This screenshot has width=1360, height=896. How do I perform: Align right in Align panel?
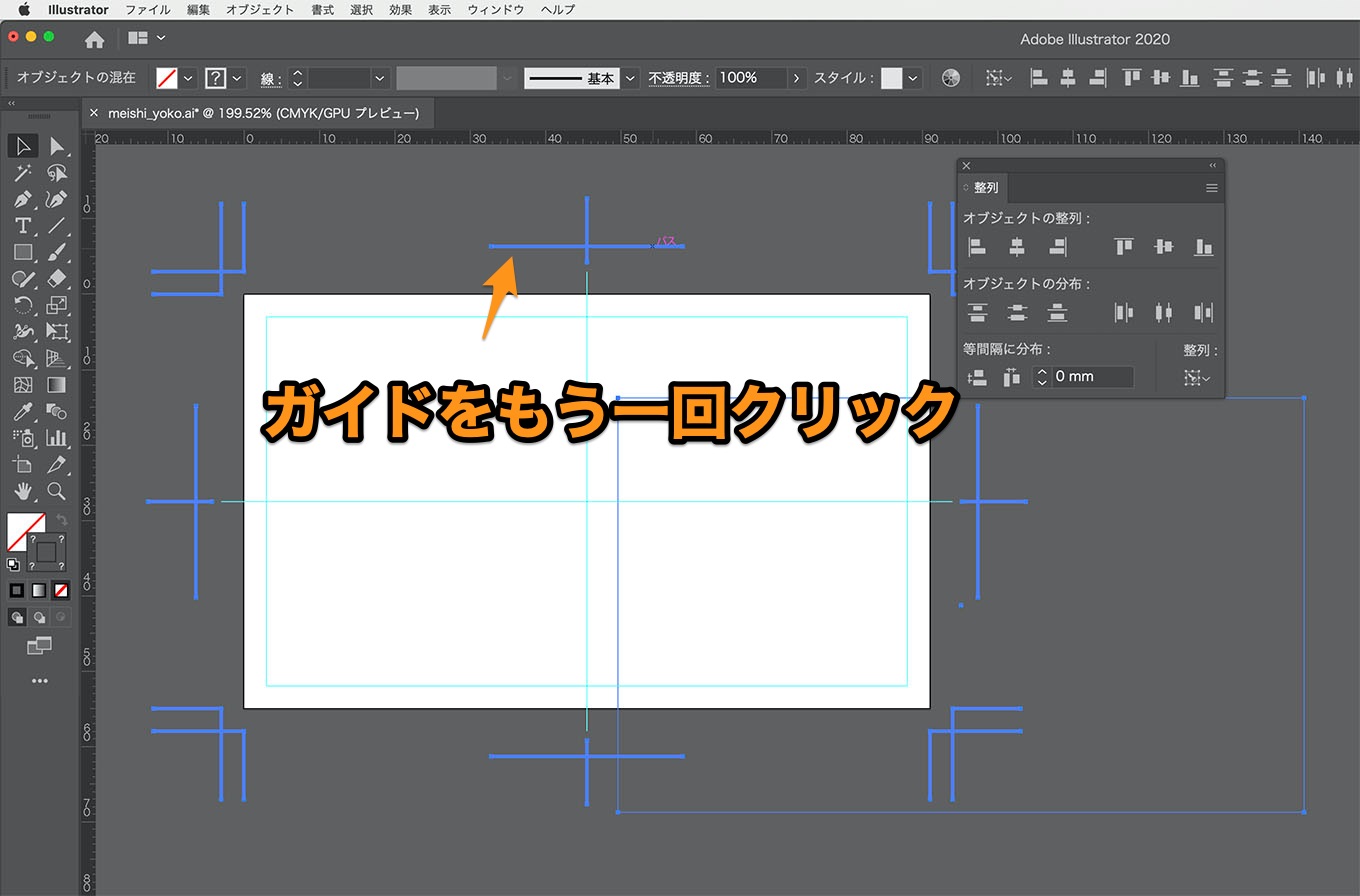[1057, 246]
